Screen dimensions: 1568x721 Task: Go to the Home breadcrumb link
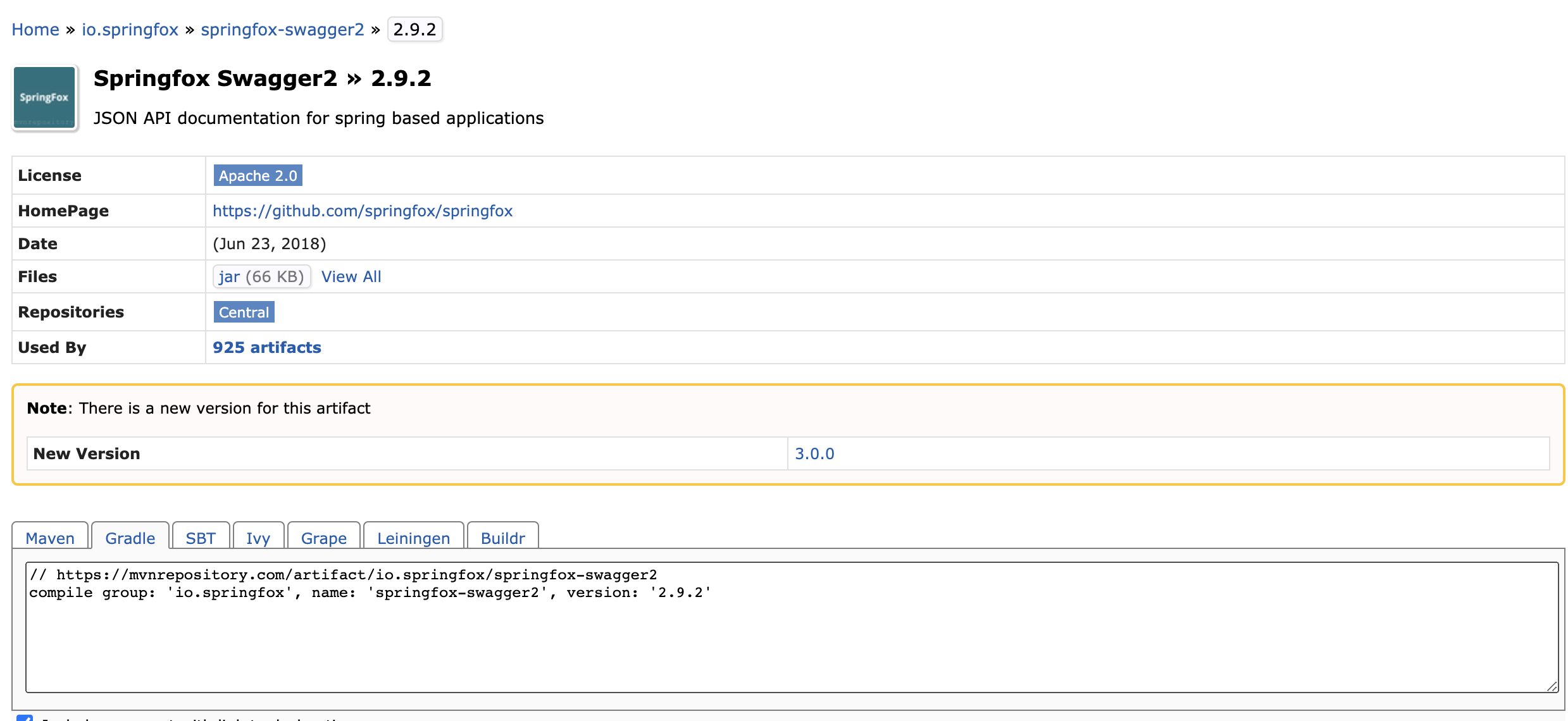point(35,30)
